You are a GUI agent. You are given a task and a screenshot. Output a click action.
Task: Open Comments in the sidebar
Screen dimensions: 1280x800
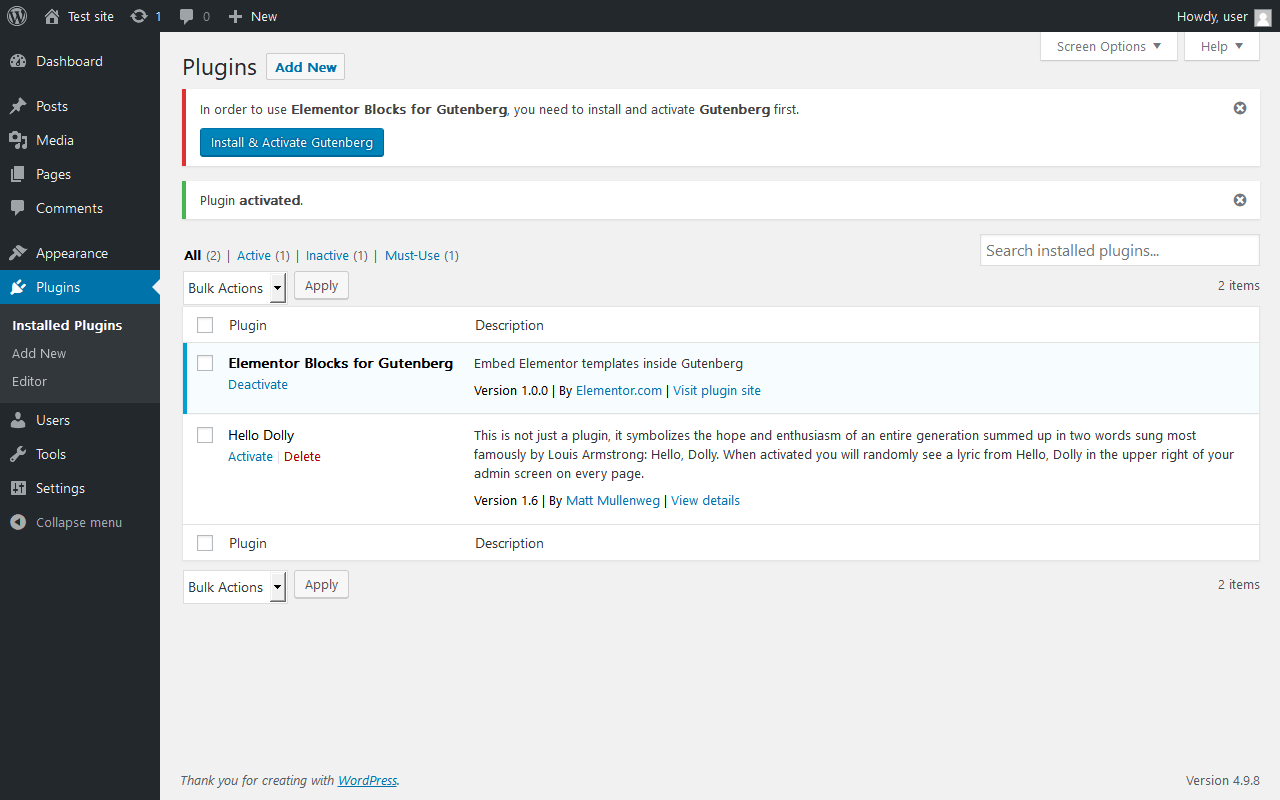coord(80,208)
